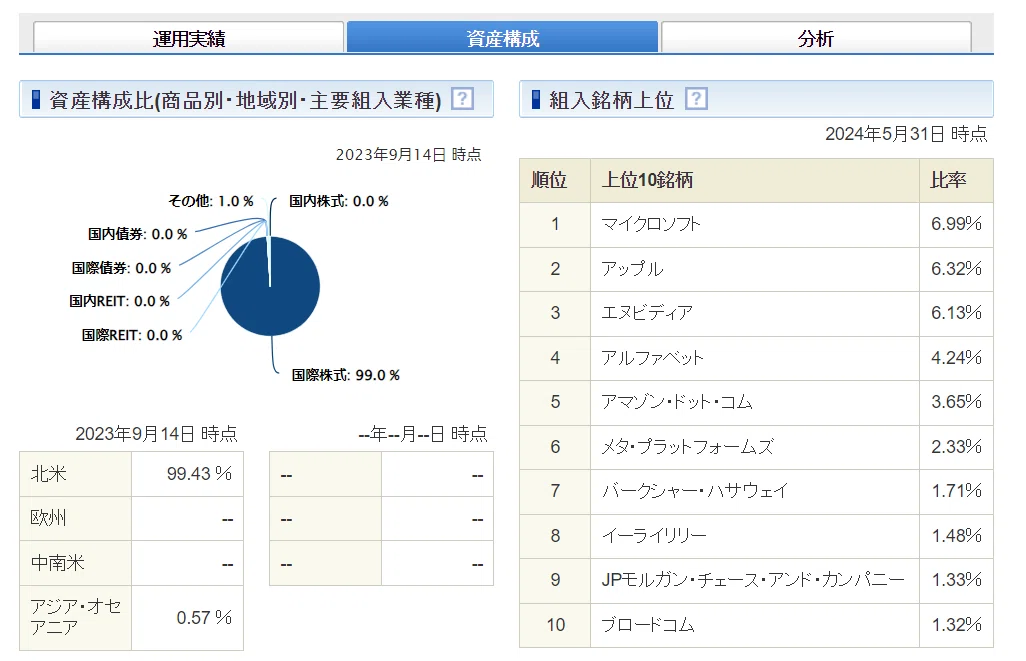The height and width of the screenshot is (661, 1026).
Task: Click the 2.33% ratio value
Action: 956,446
